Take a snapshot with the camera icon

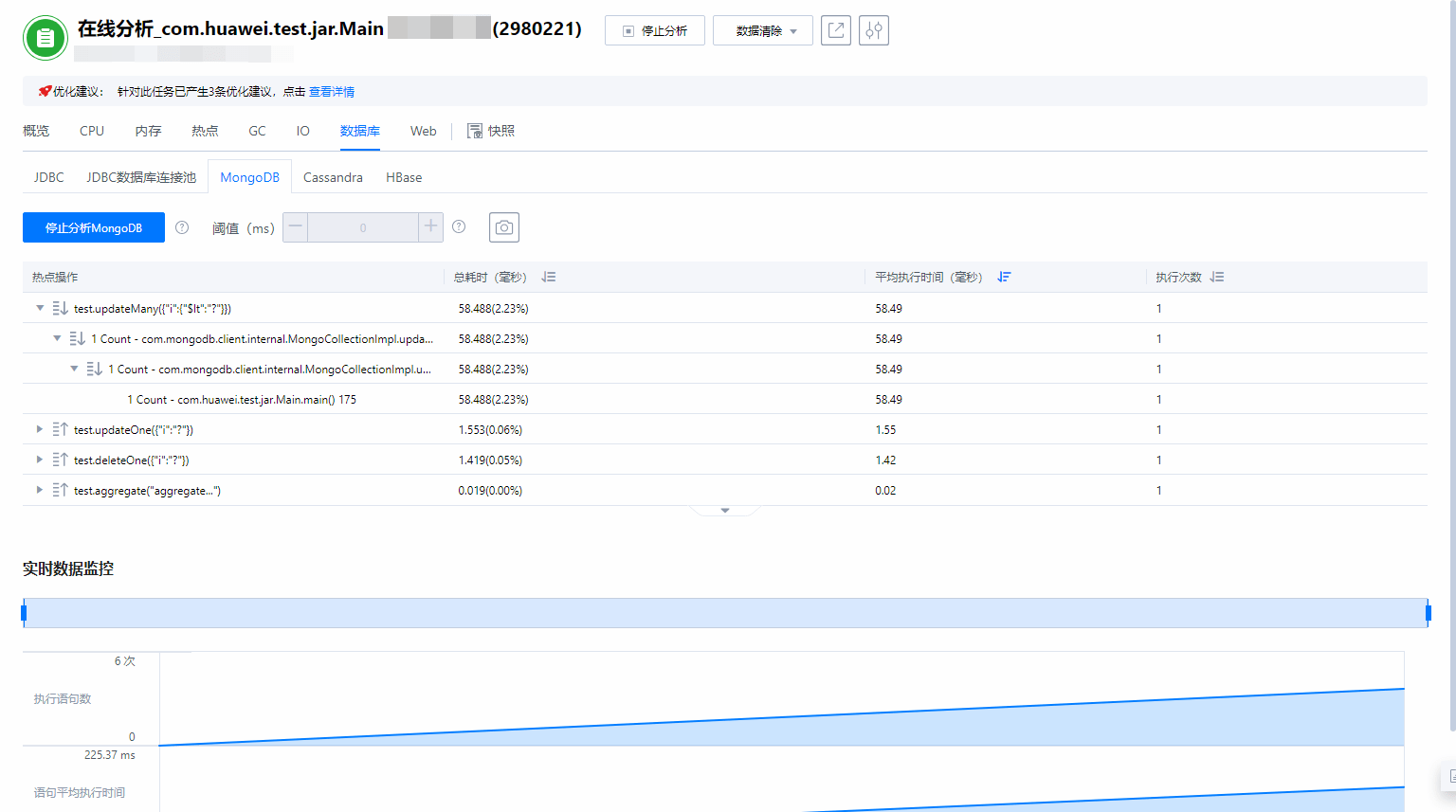point(504,227)
